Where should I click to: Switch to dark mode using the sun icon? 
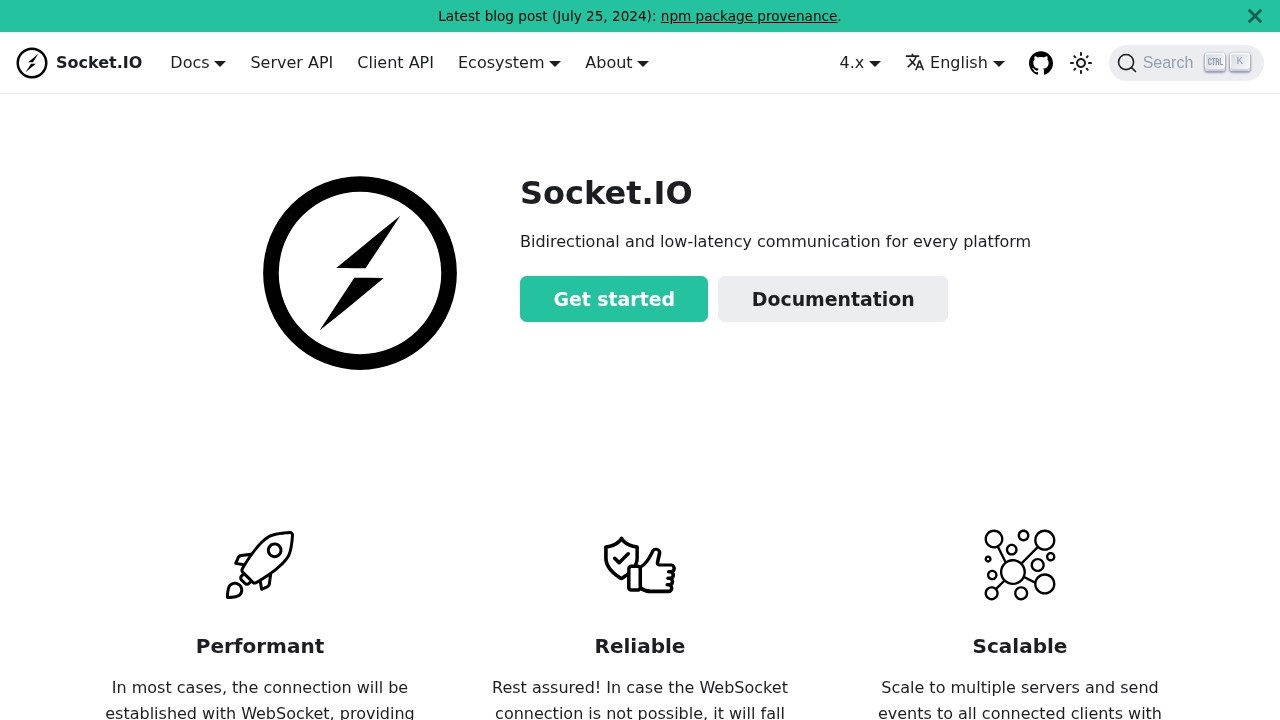pyautogui.click(x=1081, y=62)
